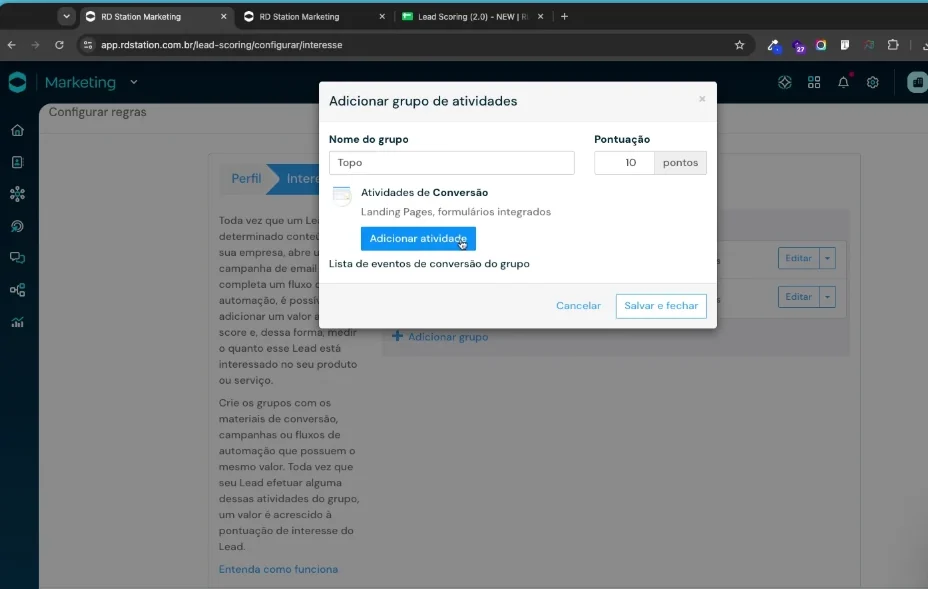The height and width of the screenshot is (589, 928).
Task: Open the network nodes icon in sidebar
Action: pyautogui.click(x=17, y=194)
